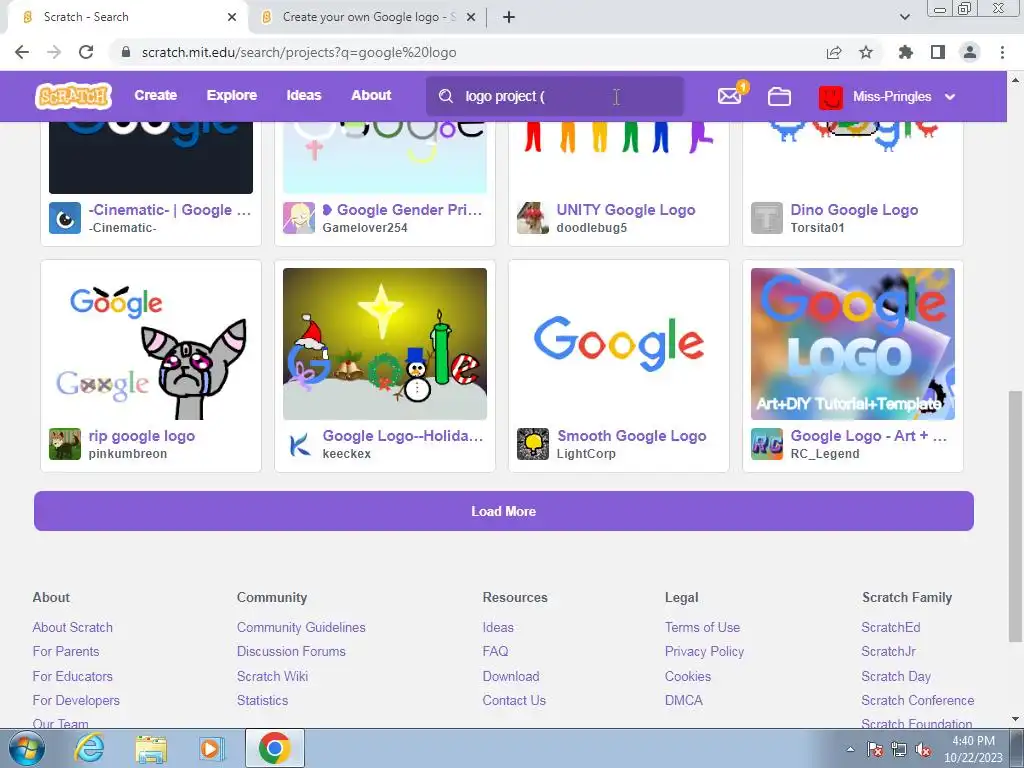Open the Google Logo Holiday project thumbnail
This screenshot has width=1024, height=768.
[x=385, y=344]
